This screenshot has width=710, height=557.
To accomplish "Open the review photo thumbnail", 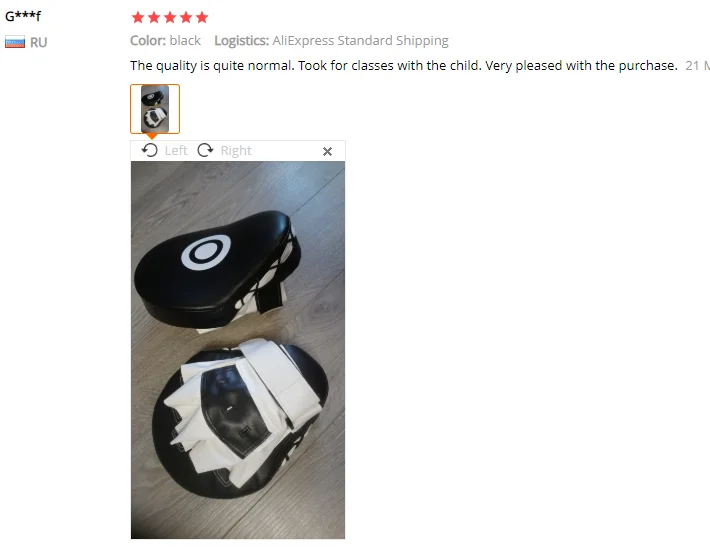I will click(x=155, y=109).
